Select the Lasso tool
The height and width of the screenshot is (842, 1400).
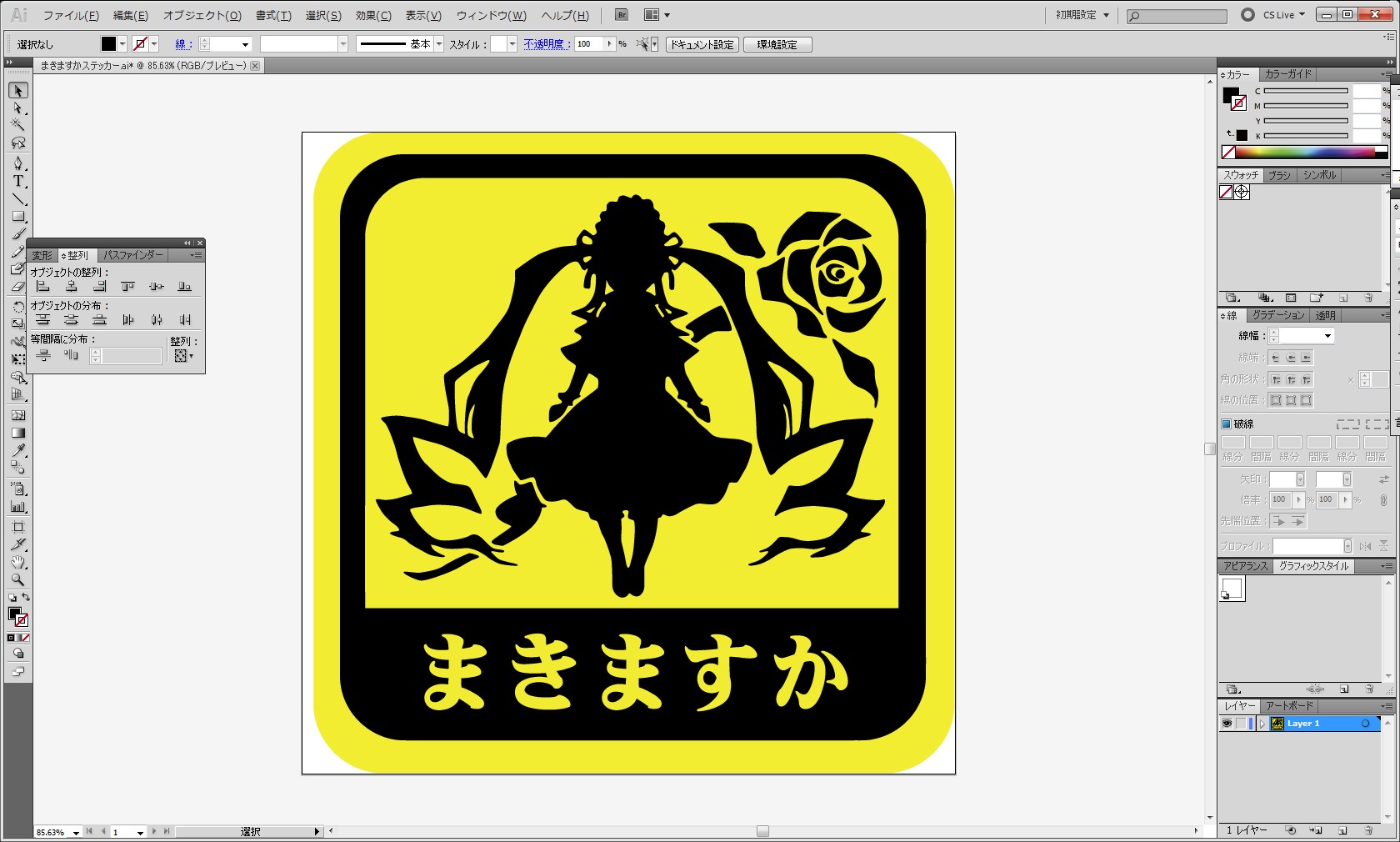click(x=17, y=143)
